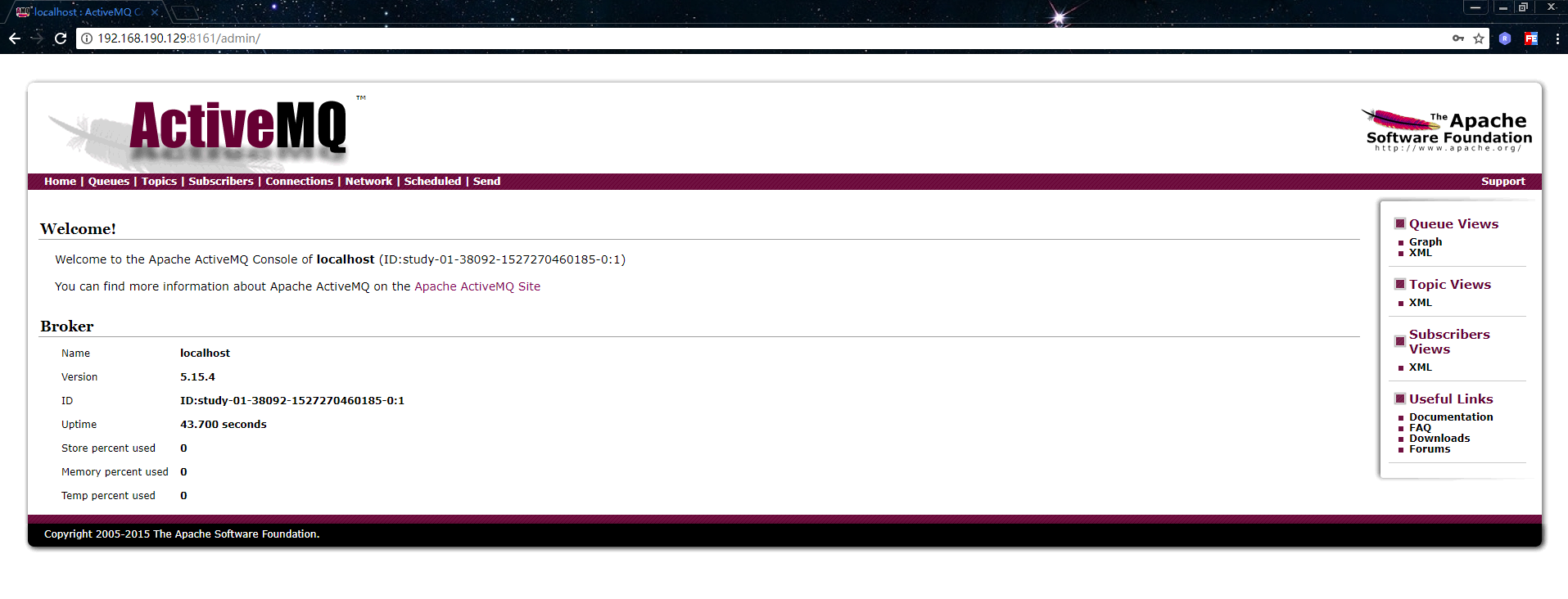This screenshot has width=1568, height=599.
Task: Click the Store percent used label
Action: [x=108, y=448]
